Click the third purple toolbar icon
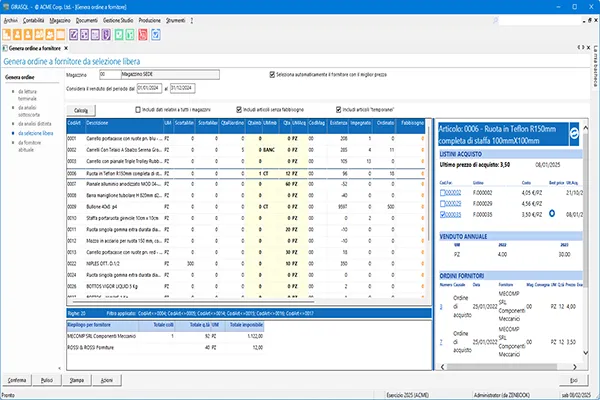 point(95,34)
